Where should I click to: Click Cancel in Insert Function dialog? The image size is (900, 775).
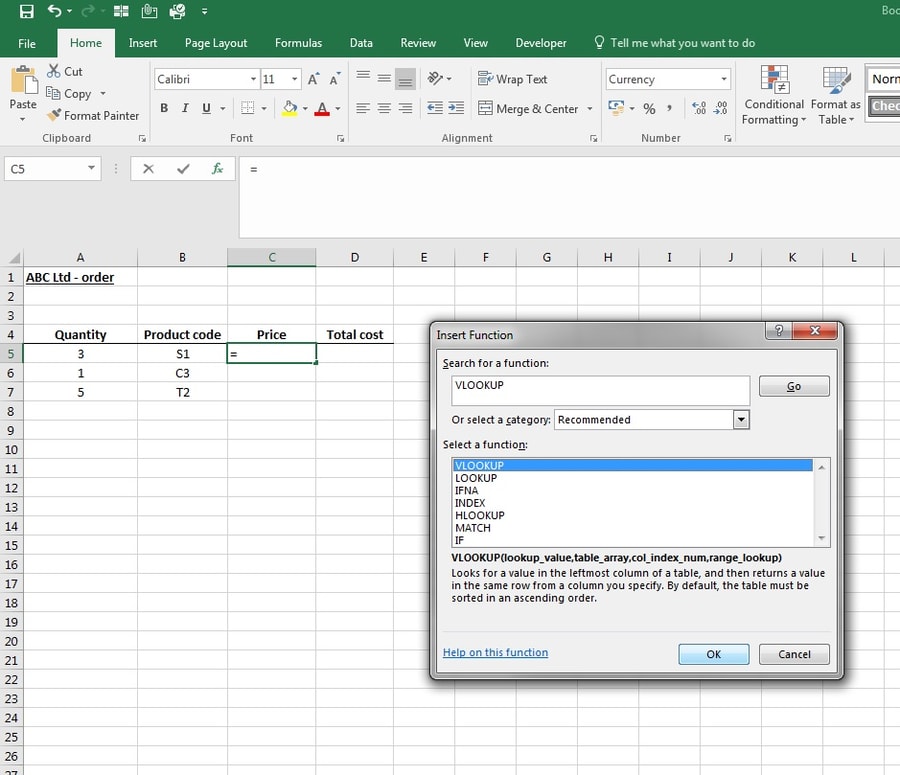[x=794, y=654]
